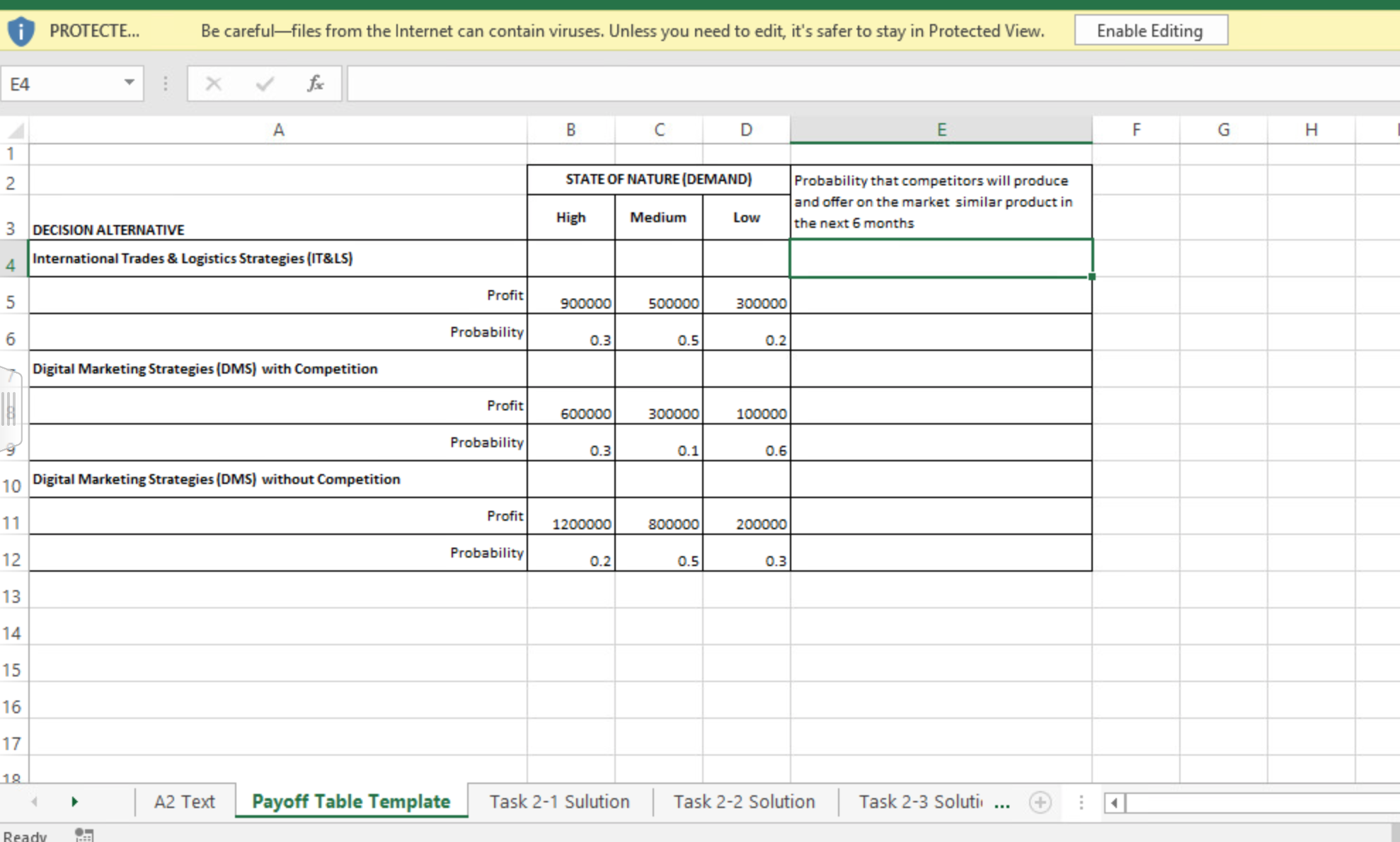Viewport: 1400px width, 842px height.
Task: Click the formula bar resize dots handle
Action: coord(165,84)
